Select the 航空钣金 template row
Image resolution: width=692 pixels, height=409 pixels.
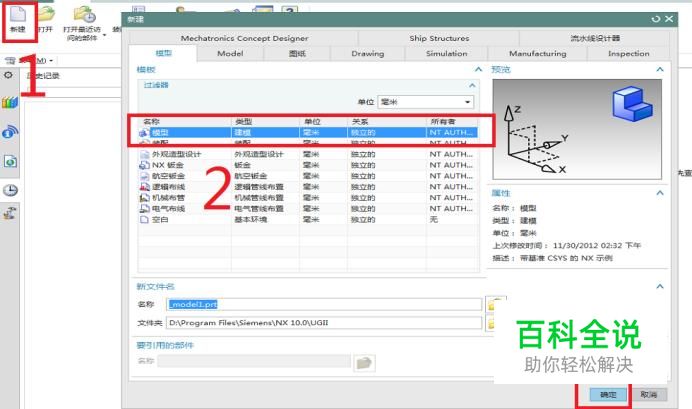tap(308, 176)
